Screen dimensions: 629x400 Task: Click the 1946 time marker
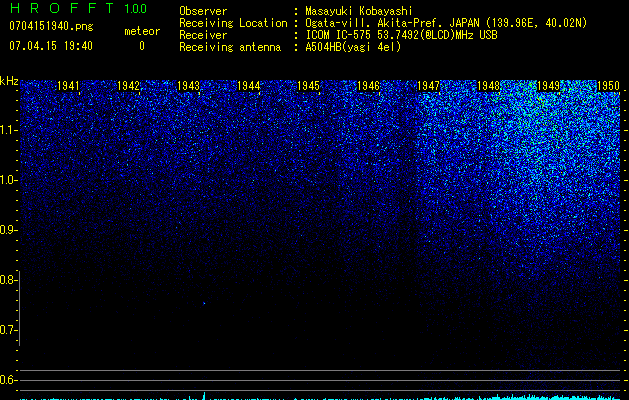click(x=368, y=86)
